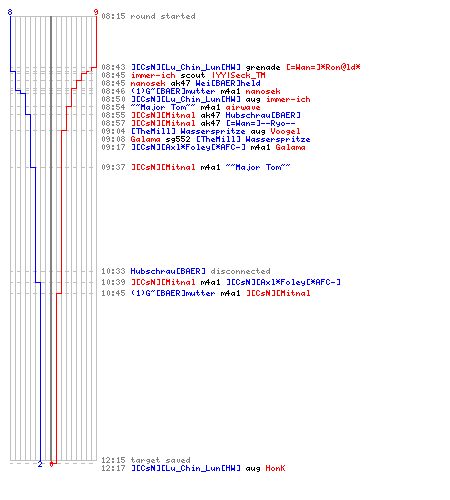Click victim Voogel at 09:04
The height and width of the screenshot is (500, 450).
coord(285,131)
